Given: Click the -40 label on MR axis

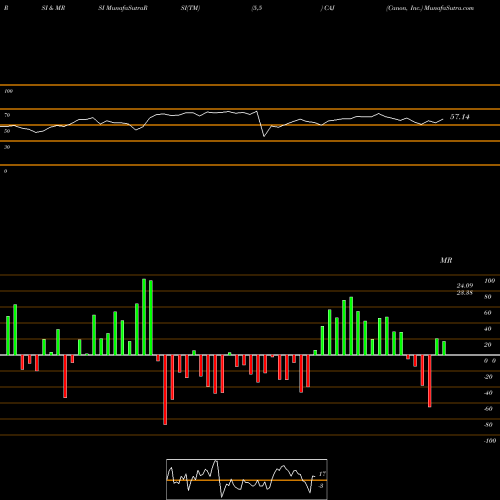Looking at the screenshot, I should [x=488, y=393].
